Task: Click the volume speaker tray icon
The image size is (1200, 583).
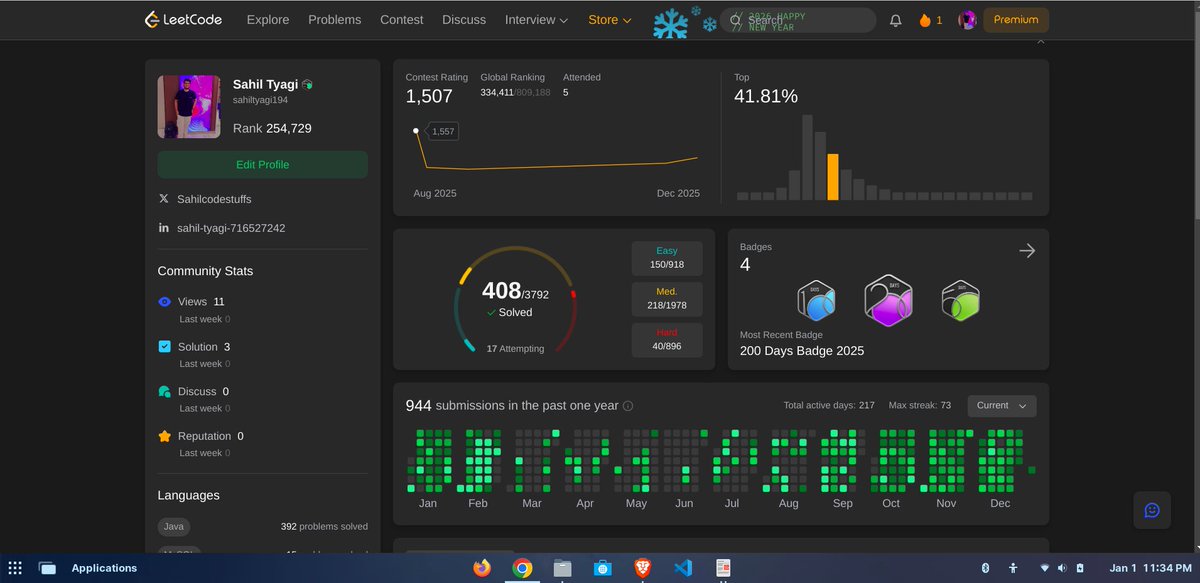Action: [1061, 568]
